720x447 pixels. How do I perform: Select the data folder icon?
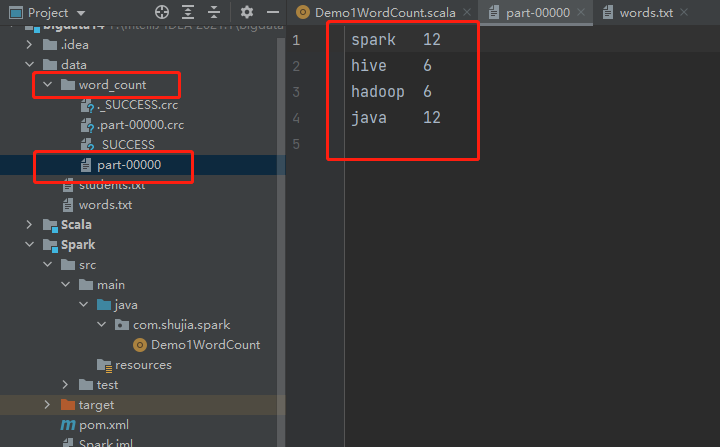(x=50, y=64)
